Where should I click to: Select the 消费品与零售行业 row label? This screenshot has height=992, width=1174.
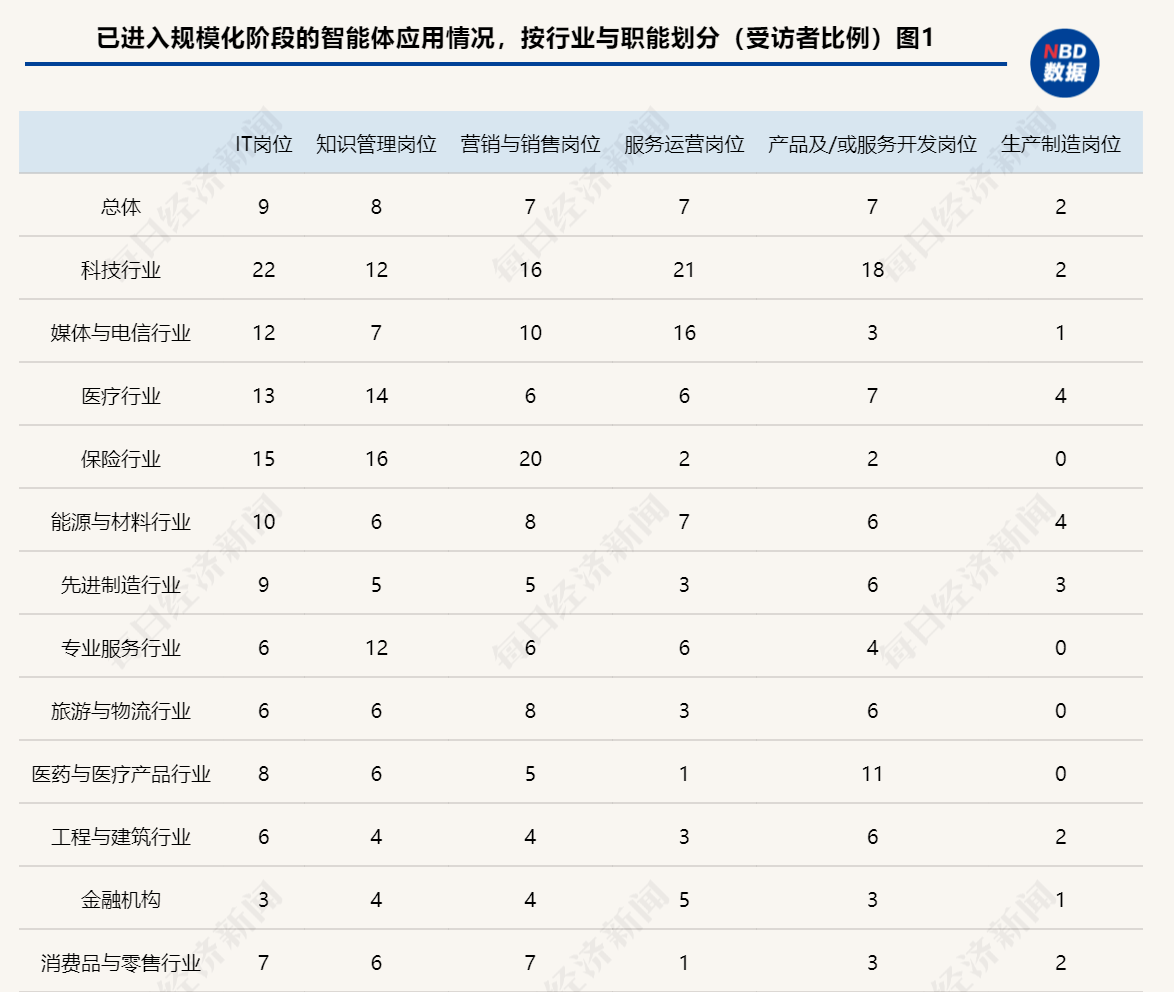(x=121, y=963)
